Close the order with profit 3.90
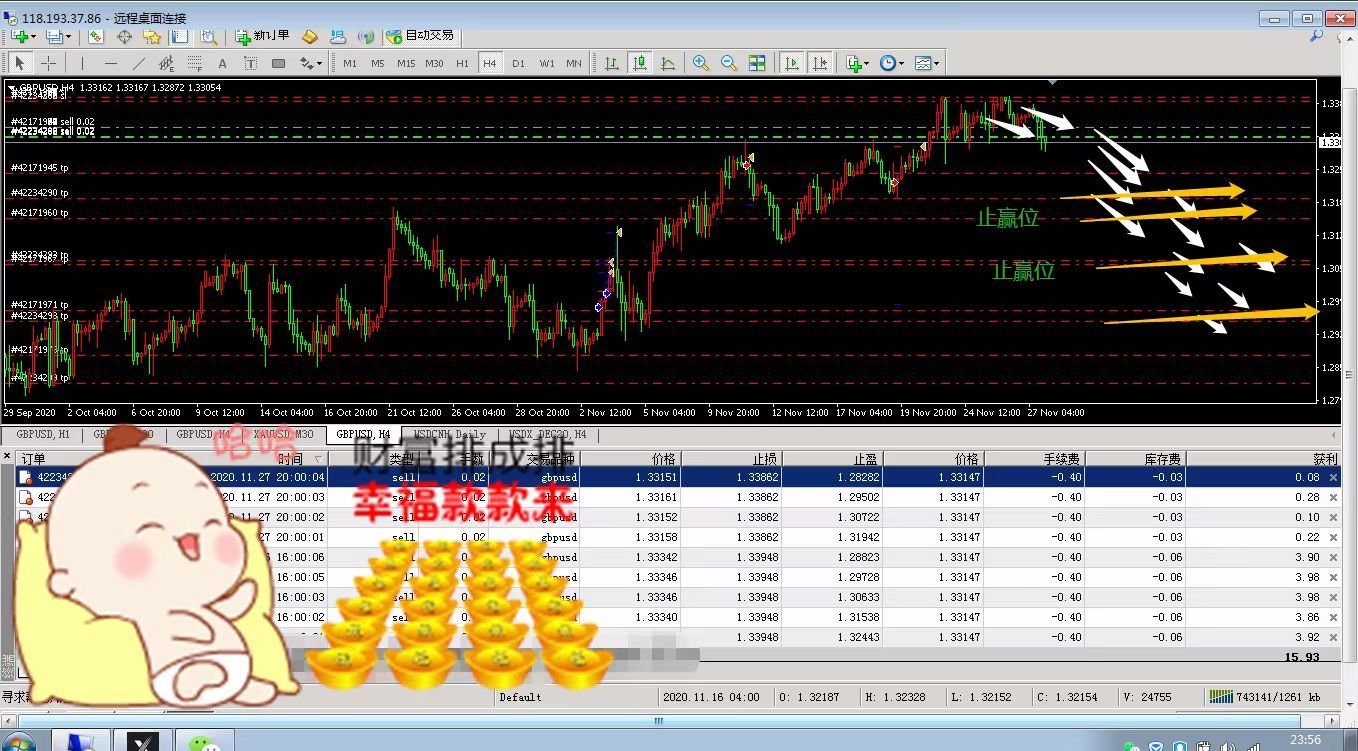1358x751 pixels. tap(1333, 557)
